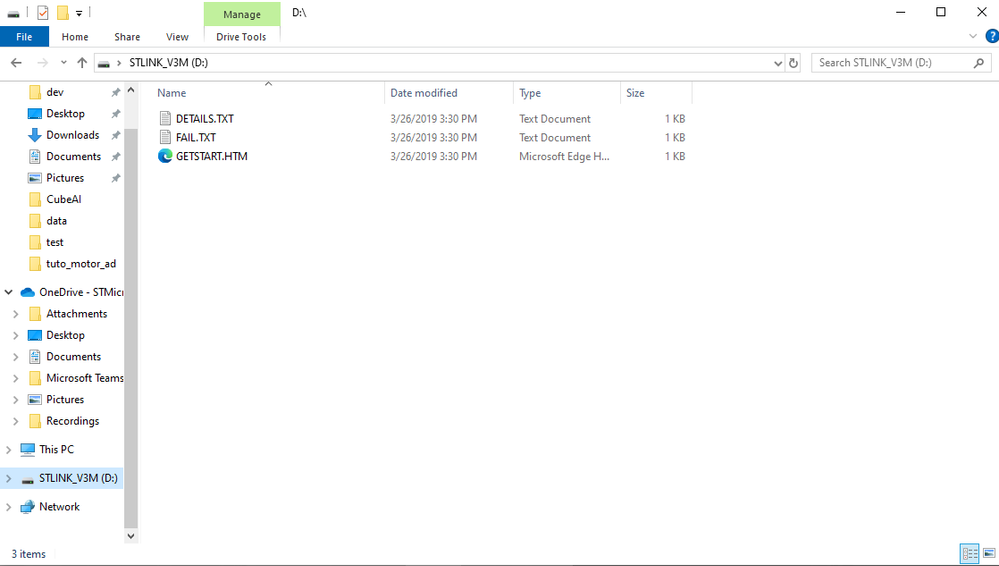Expand the STLINK_V3M (D:) tree node
This screenshot has width=999, height=566.
[8, 479]
